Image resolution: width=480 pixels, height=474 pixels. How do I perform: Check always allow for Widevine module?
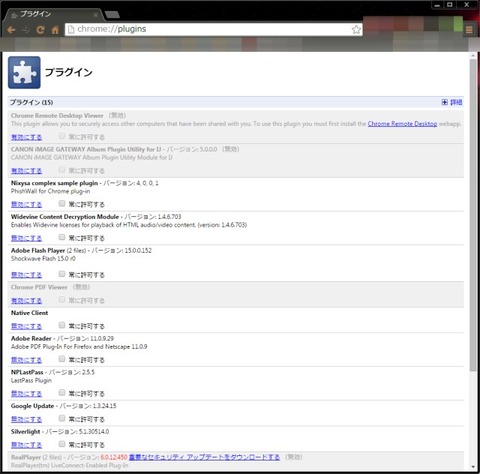[62, 237]
